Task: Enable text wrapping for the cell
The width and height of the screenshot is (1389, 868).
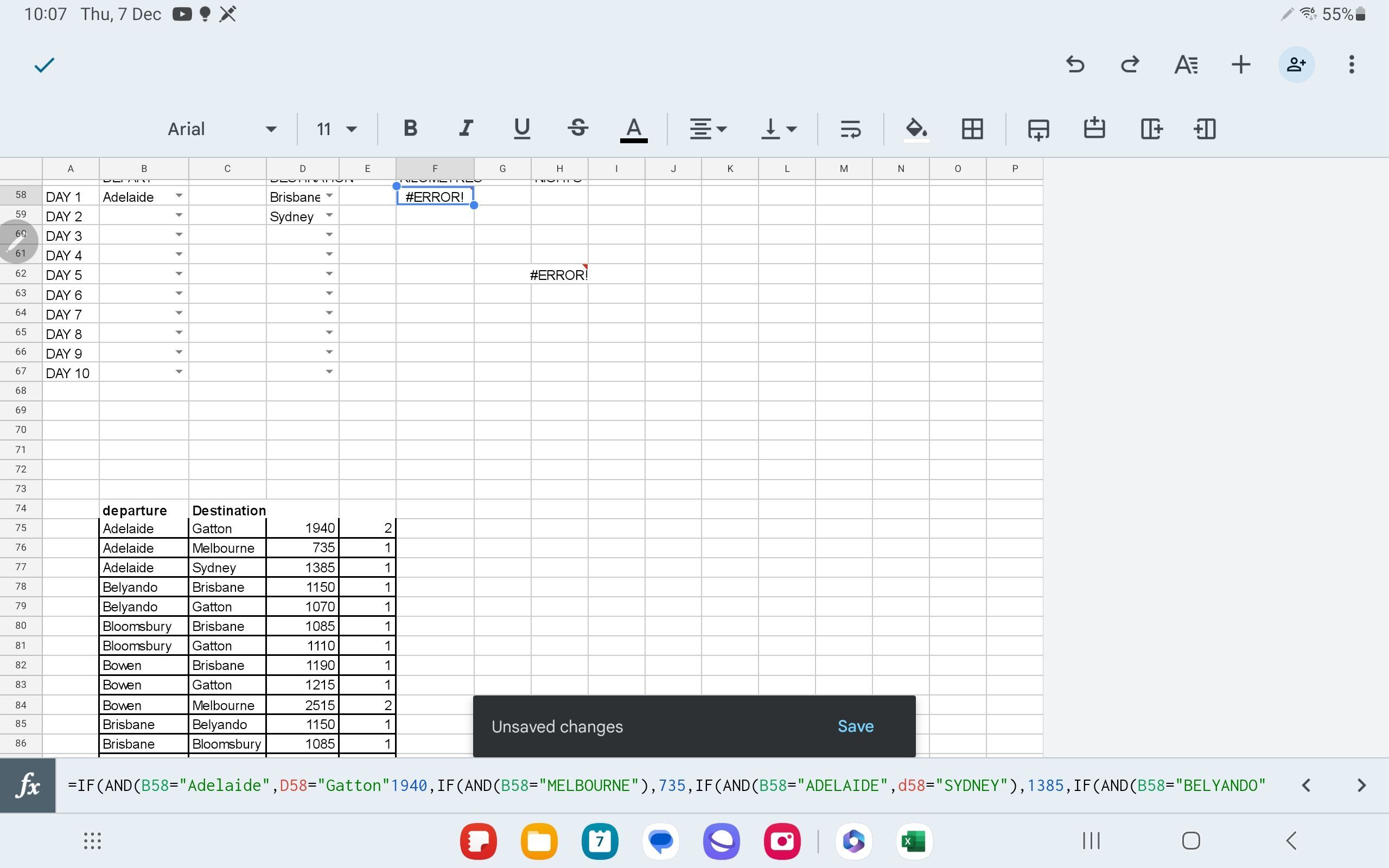Action: (x=850, y=129)
